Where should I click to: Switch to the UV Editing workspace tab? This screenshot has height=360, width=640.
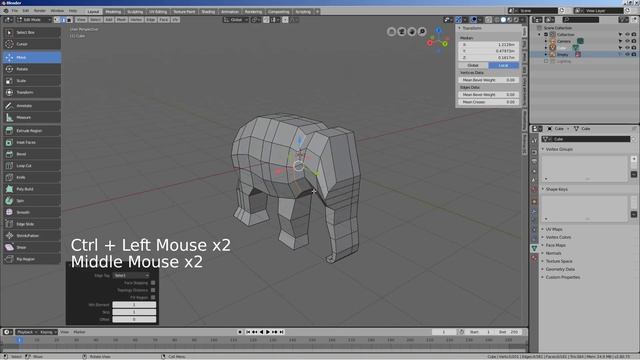coord(158,12)
